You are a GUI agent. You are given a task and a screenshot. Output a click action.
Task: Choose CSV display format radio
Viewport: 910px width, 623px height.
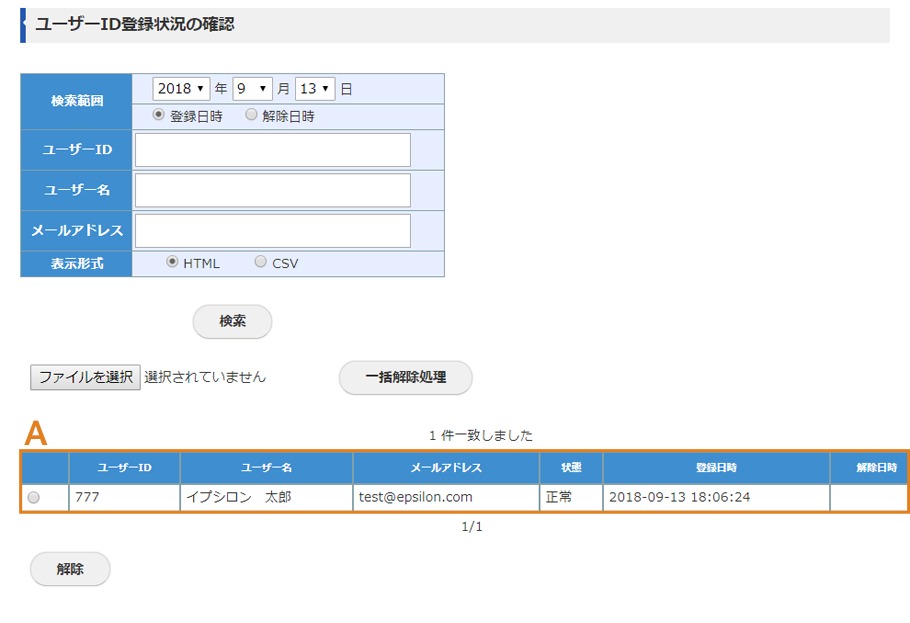click(261, 261)
